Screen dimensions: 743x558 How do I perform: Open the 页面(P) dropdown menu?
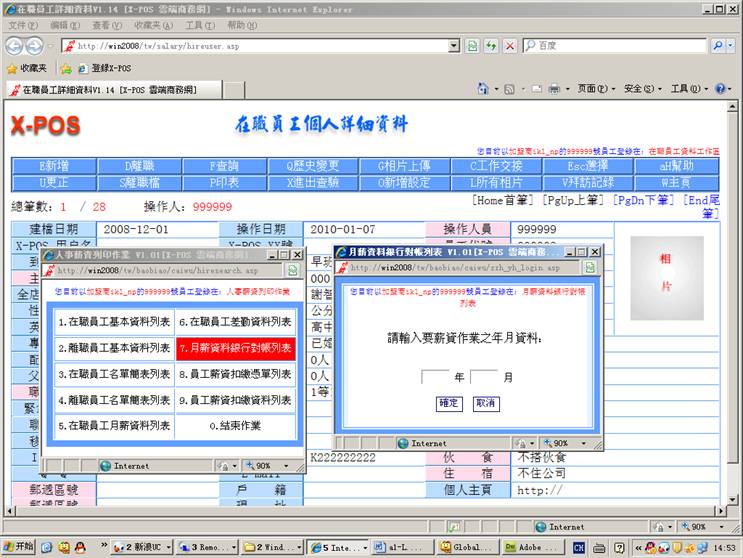595,89
